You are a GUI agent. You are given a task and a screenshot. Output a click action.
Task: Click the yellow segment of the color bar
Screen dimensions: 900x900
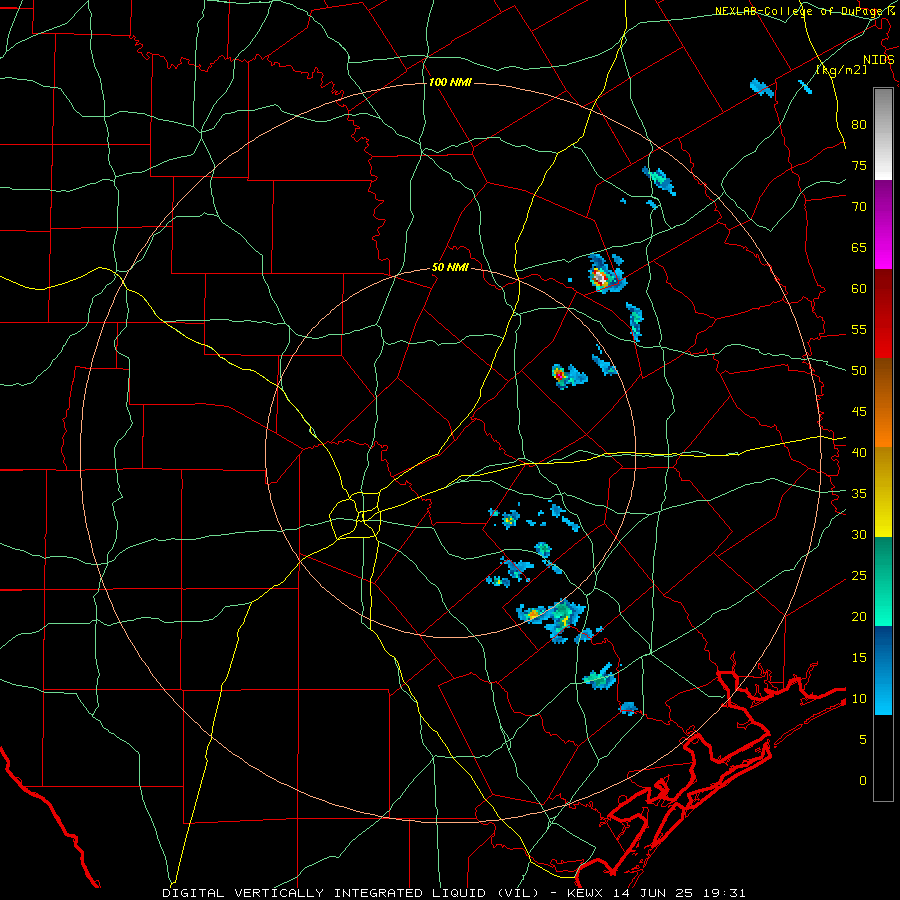click(883, 492)
